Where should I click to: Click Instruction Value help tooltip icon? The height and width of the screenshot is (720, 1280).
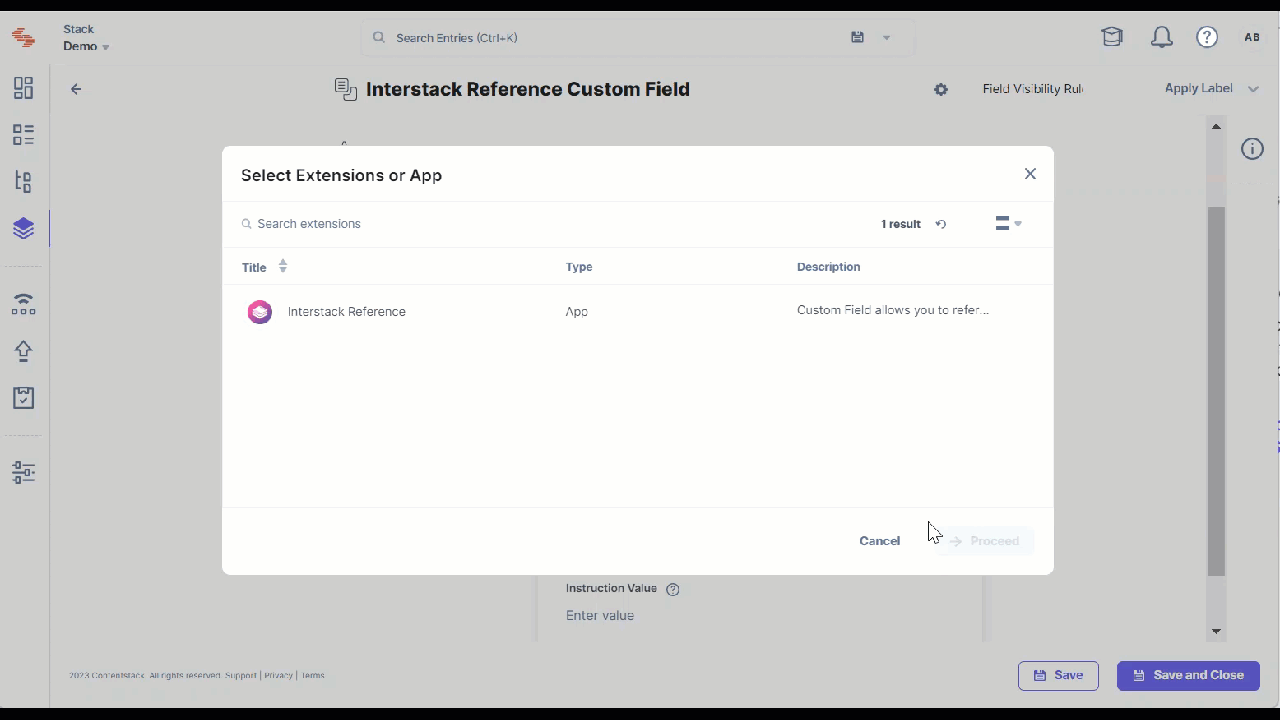click(x=673, y=589)
